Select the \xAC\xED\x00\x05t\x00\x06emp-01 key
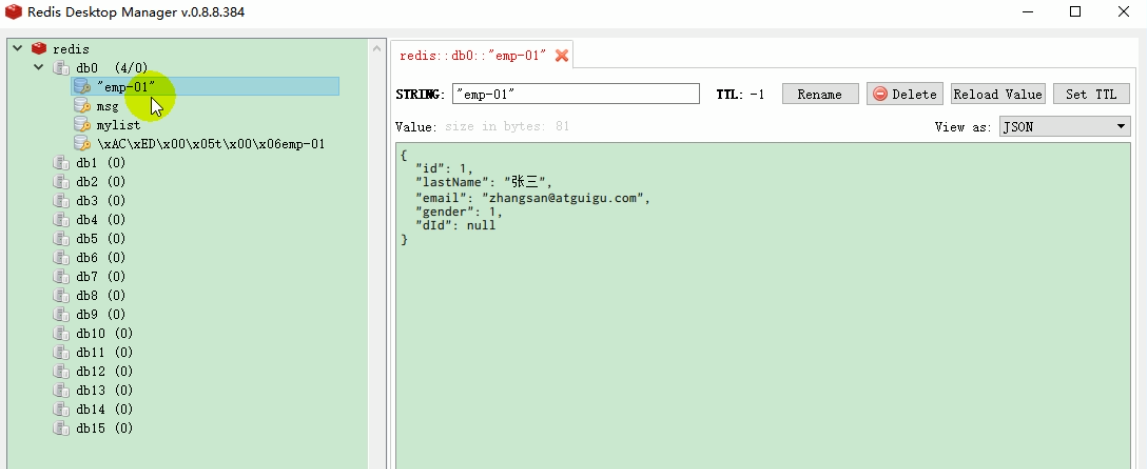This screenshot has height=469, width=1147. coord(211,144)
